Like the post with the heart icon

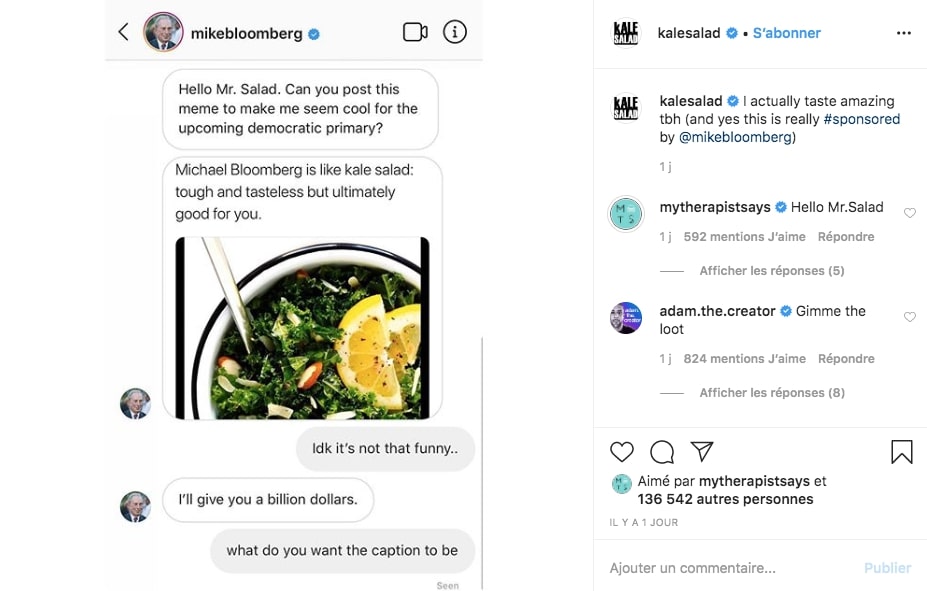pyautogui.click(x=621, y=452)
